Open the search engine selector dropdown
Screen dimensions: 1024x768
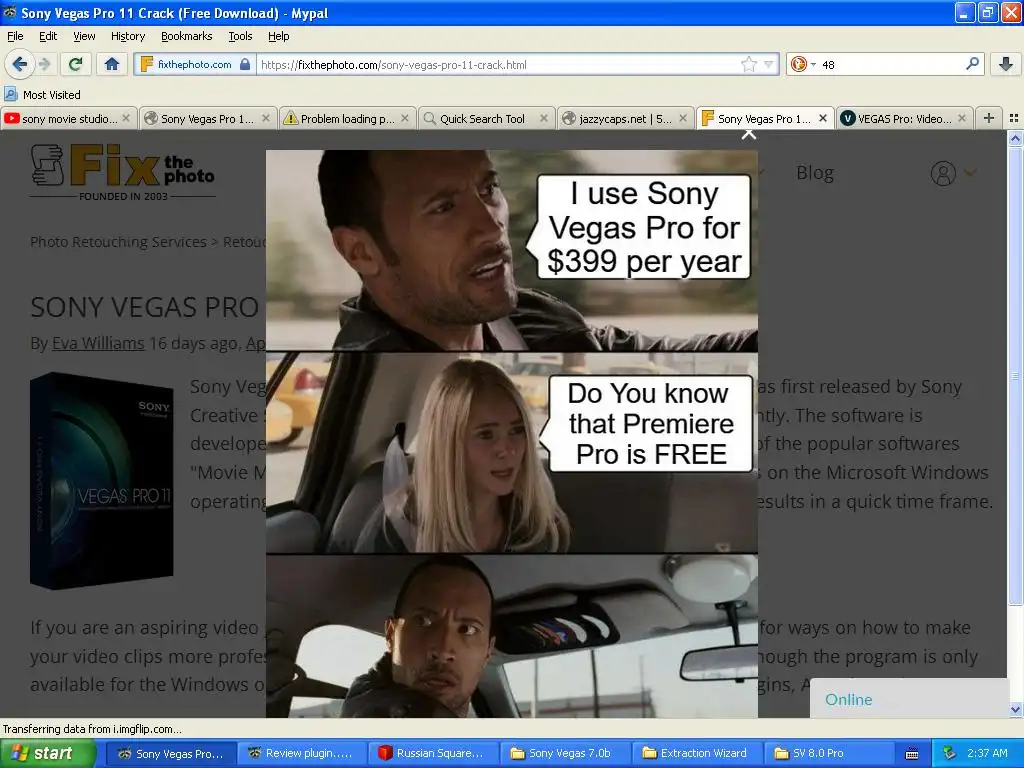point(803,64)
